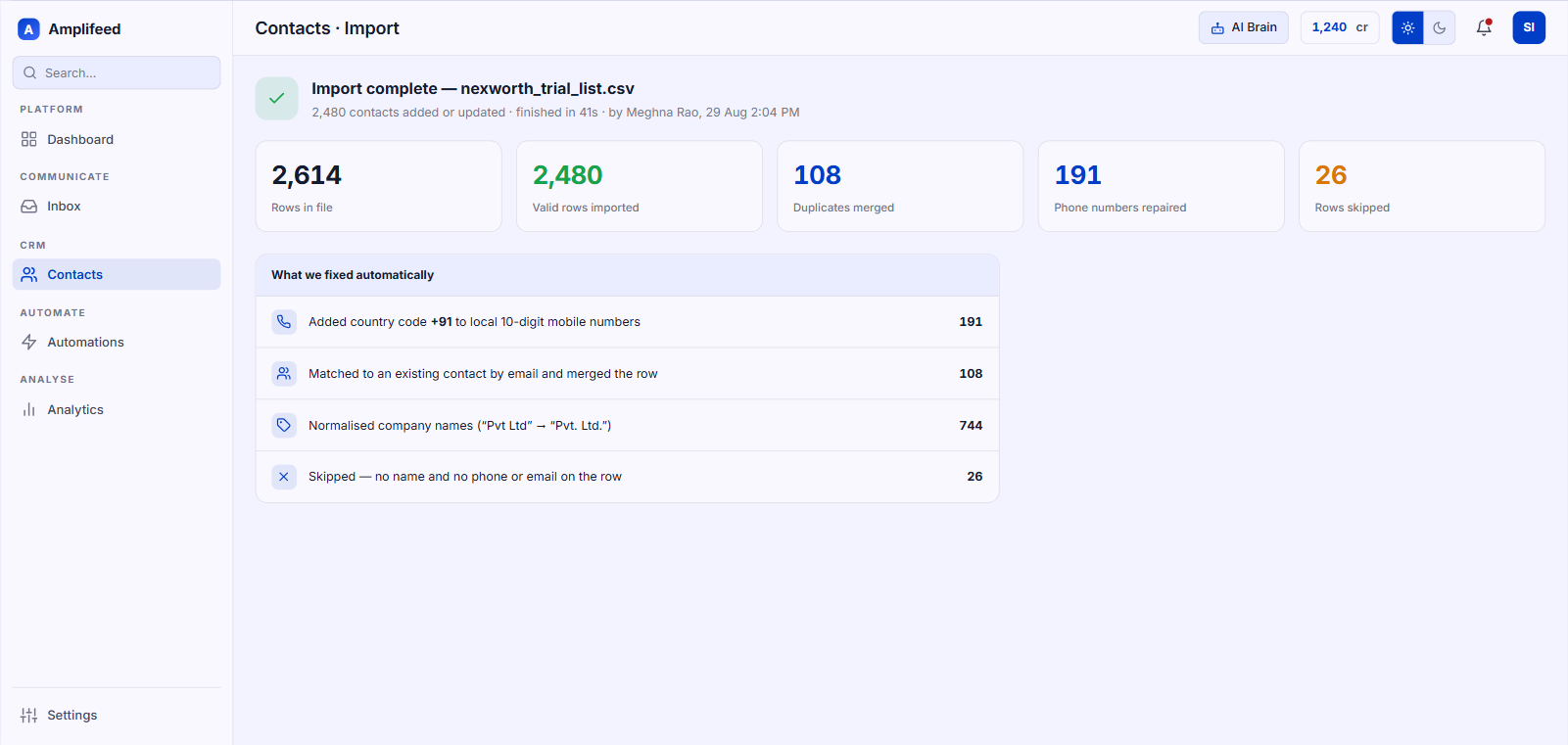Click the 26 Rows skipped card
The width and height of the screenshot is (1568, 745).
1422,186
